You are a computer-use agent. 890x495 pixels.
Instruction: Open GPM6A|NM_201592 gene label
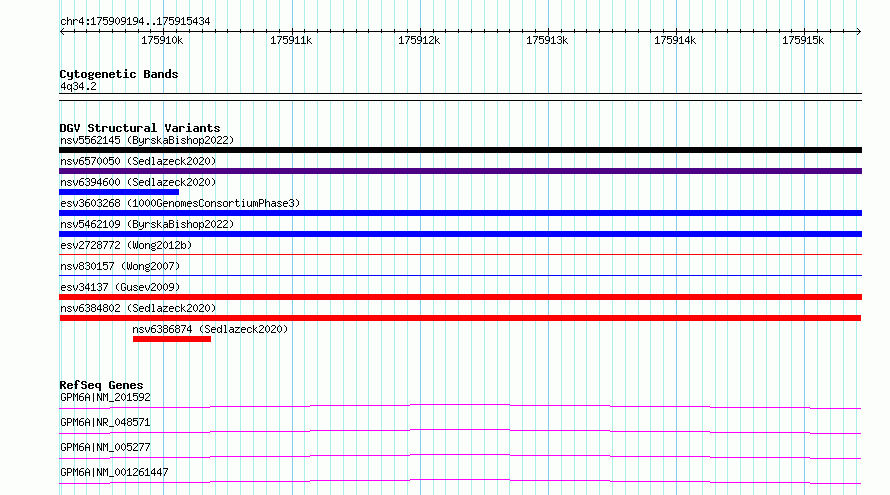click(x=105, y=397)
